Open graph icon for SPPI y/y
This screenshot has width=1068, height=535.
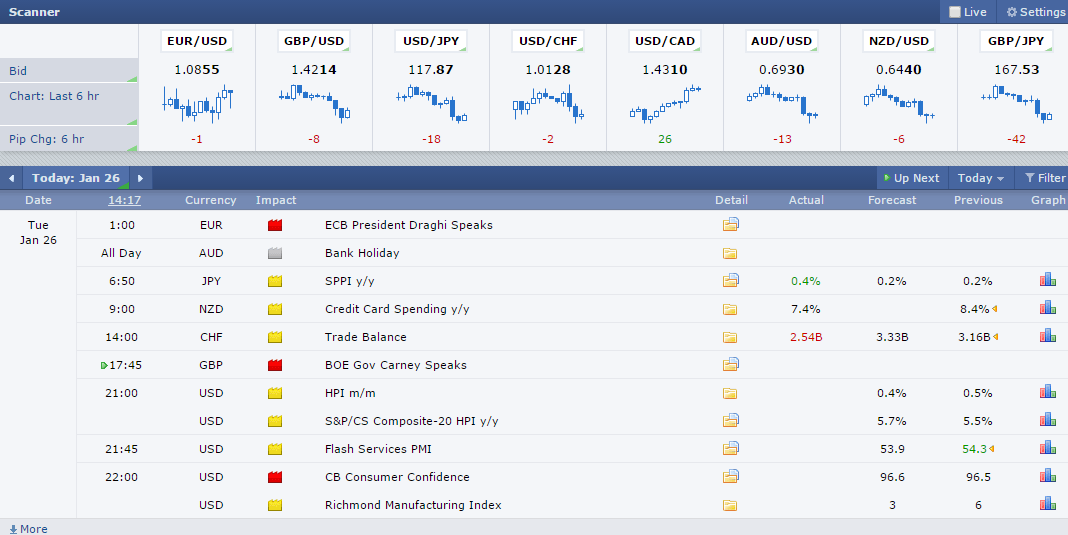click(1048, 281)
